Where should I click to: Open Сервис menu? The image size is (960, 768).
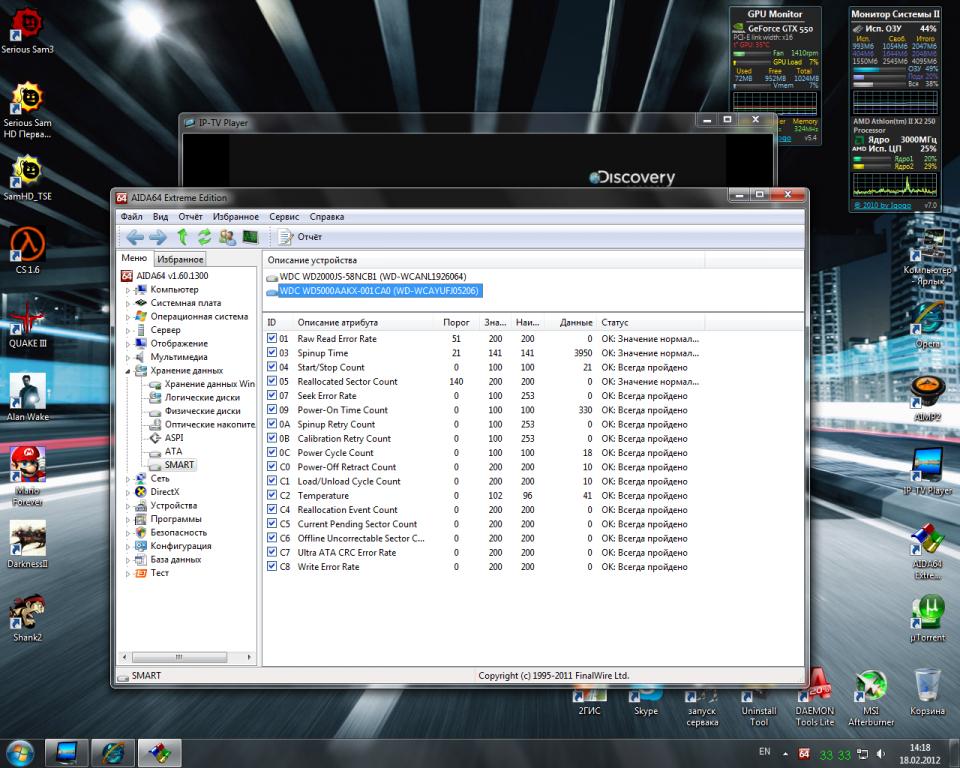(x=284, y=217)
